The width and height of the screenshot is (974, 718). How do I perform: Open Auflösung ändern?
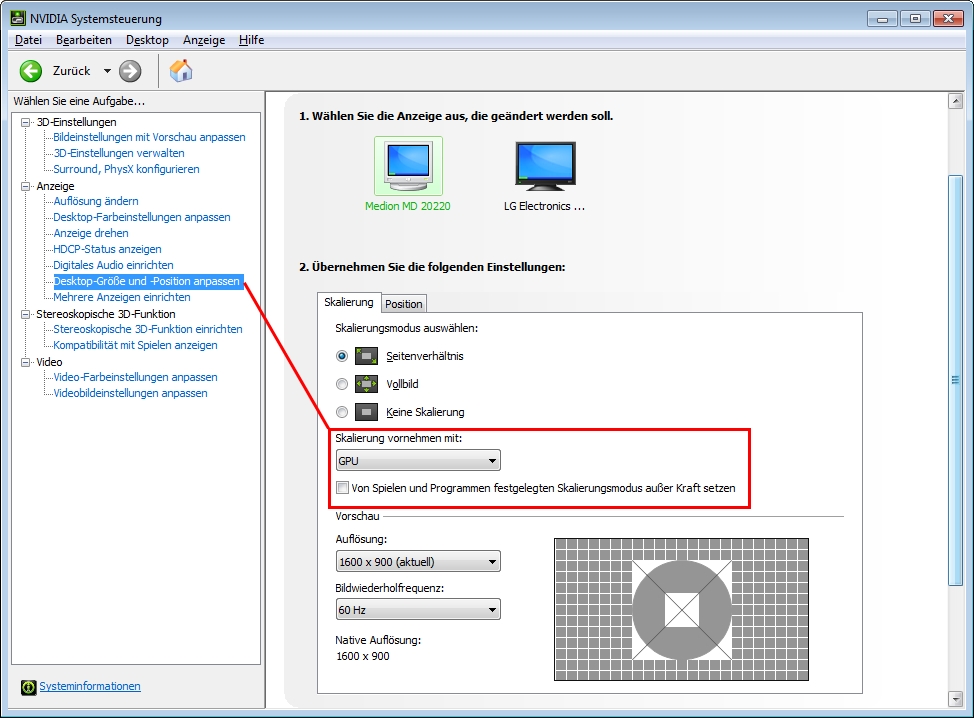pos(96,201)
